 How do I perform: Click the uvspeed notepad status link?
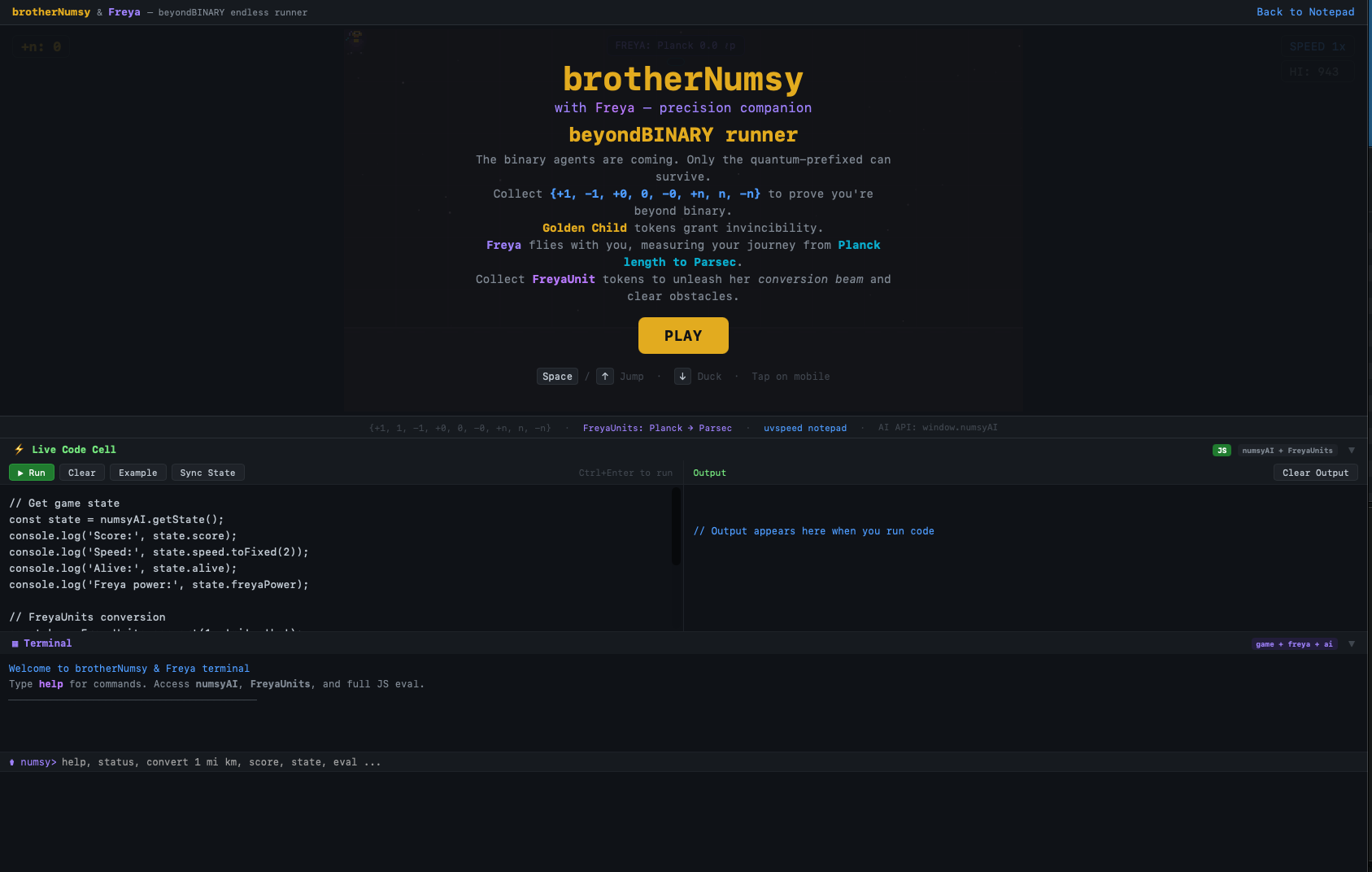[804, 427]
